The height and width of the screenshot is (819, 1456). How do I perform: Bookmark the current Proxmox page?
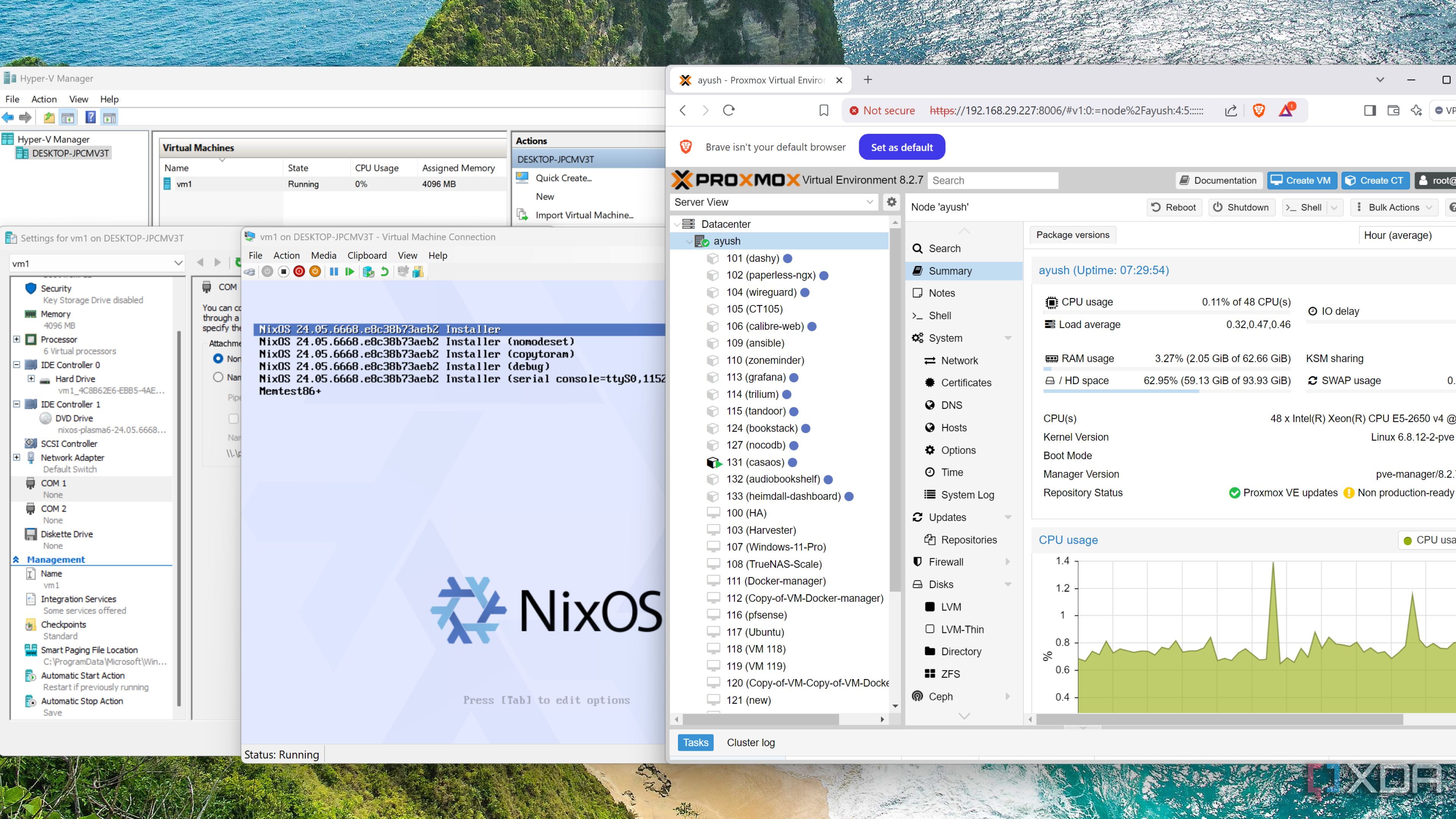pos(824,111)
